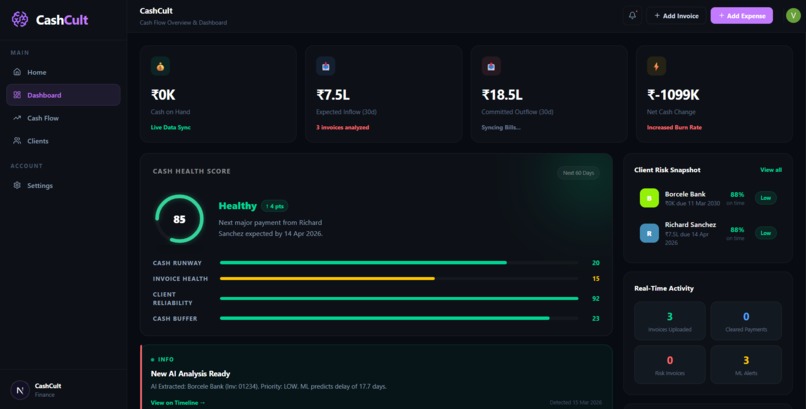This screenshot has height=409, width=806.
Task: Click the Cash Buffer progress bar
Action: click(399, 318)
